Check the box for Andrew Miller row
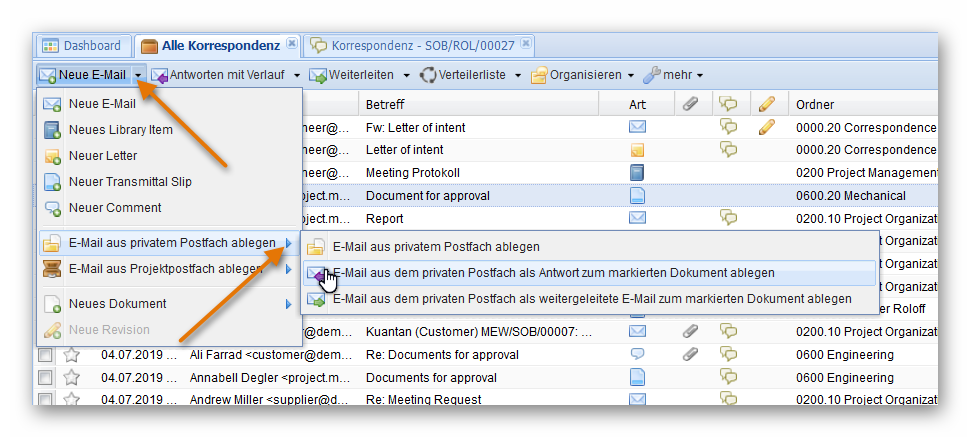Screen dimensions: 970x437 pyautogui.click(x=45, y=400)
